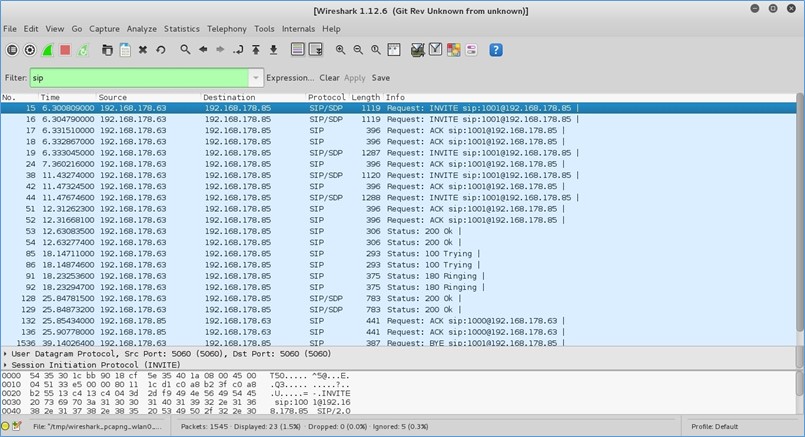Click the zoom in icon
Viewport: 805px width, 437px height.
tap(341, 50)
